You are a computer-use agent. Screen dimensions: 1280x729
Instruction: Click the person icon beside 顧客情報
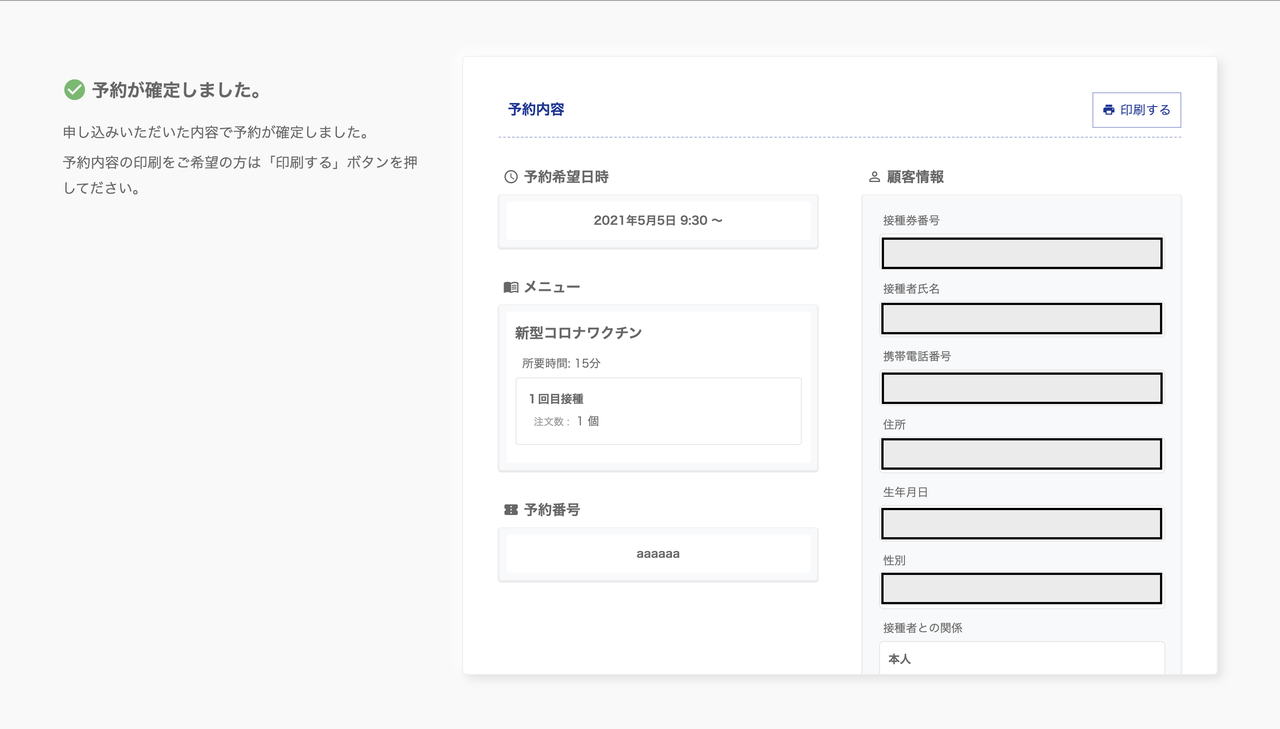874,177
